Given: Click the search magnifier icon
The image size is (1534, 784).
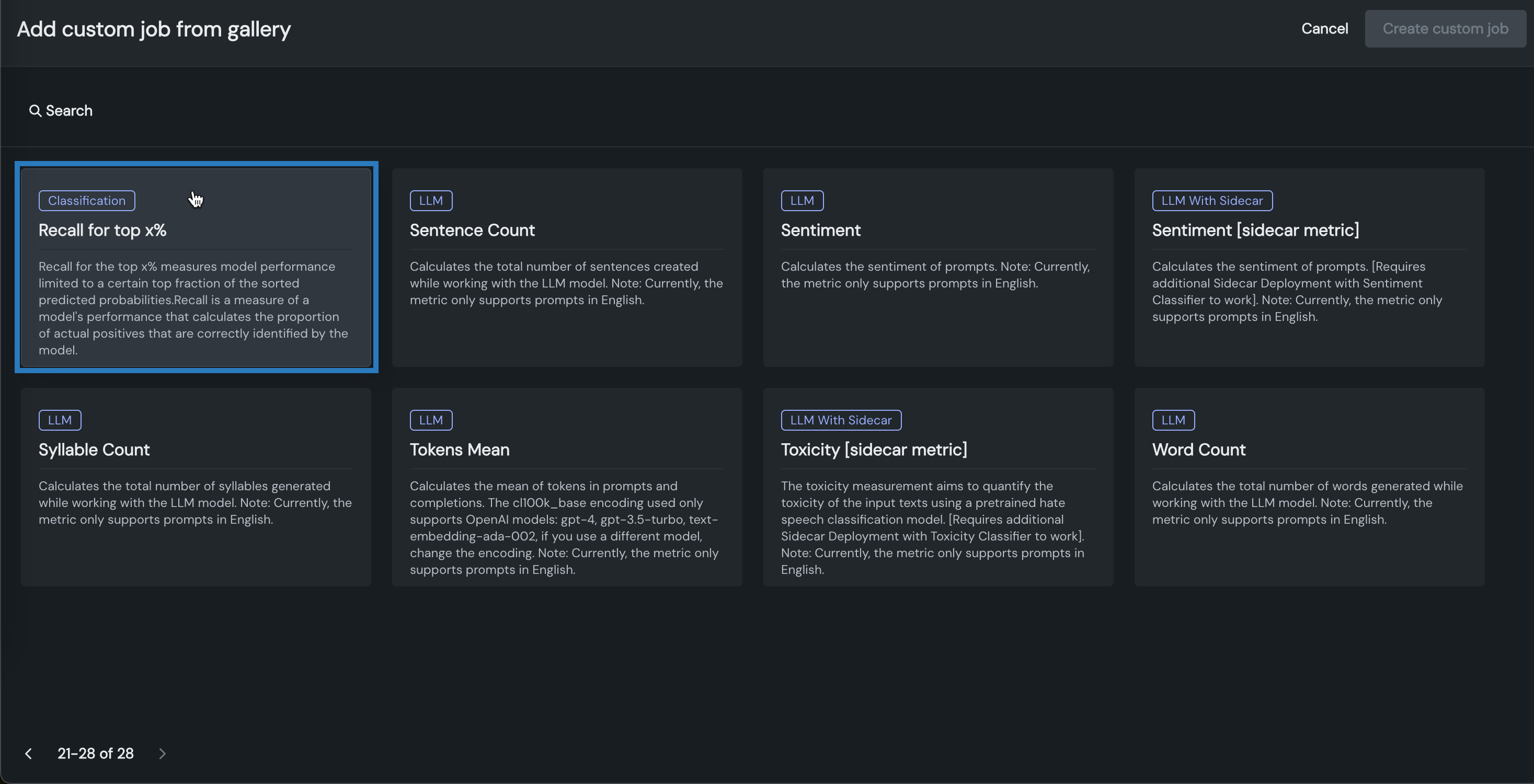Looking at the screenshot, I should pos(35,111).
